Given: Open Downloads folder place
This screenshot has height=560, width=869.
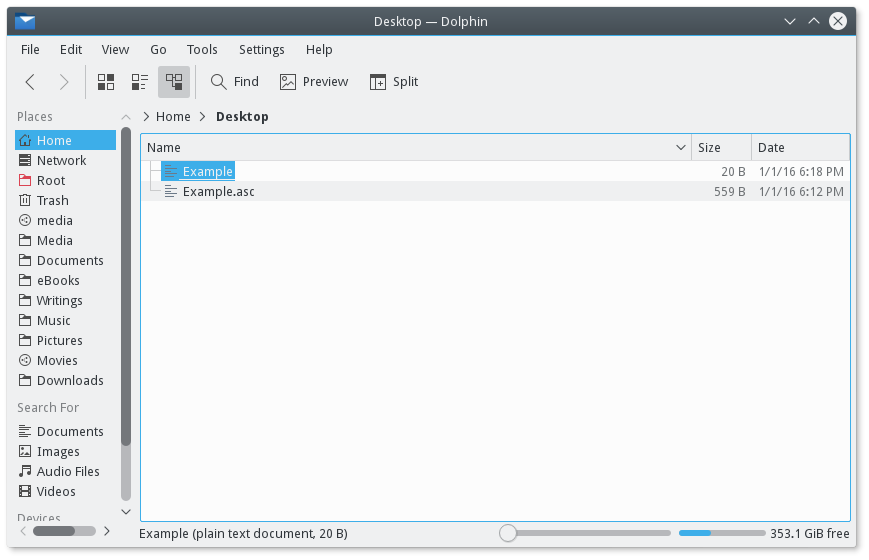Looking at the screenshot, I should click(x=65, y=380).
